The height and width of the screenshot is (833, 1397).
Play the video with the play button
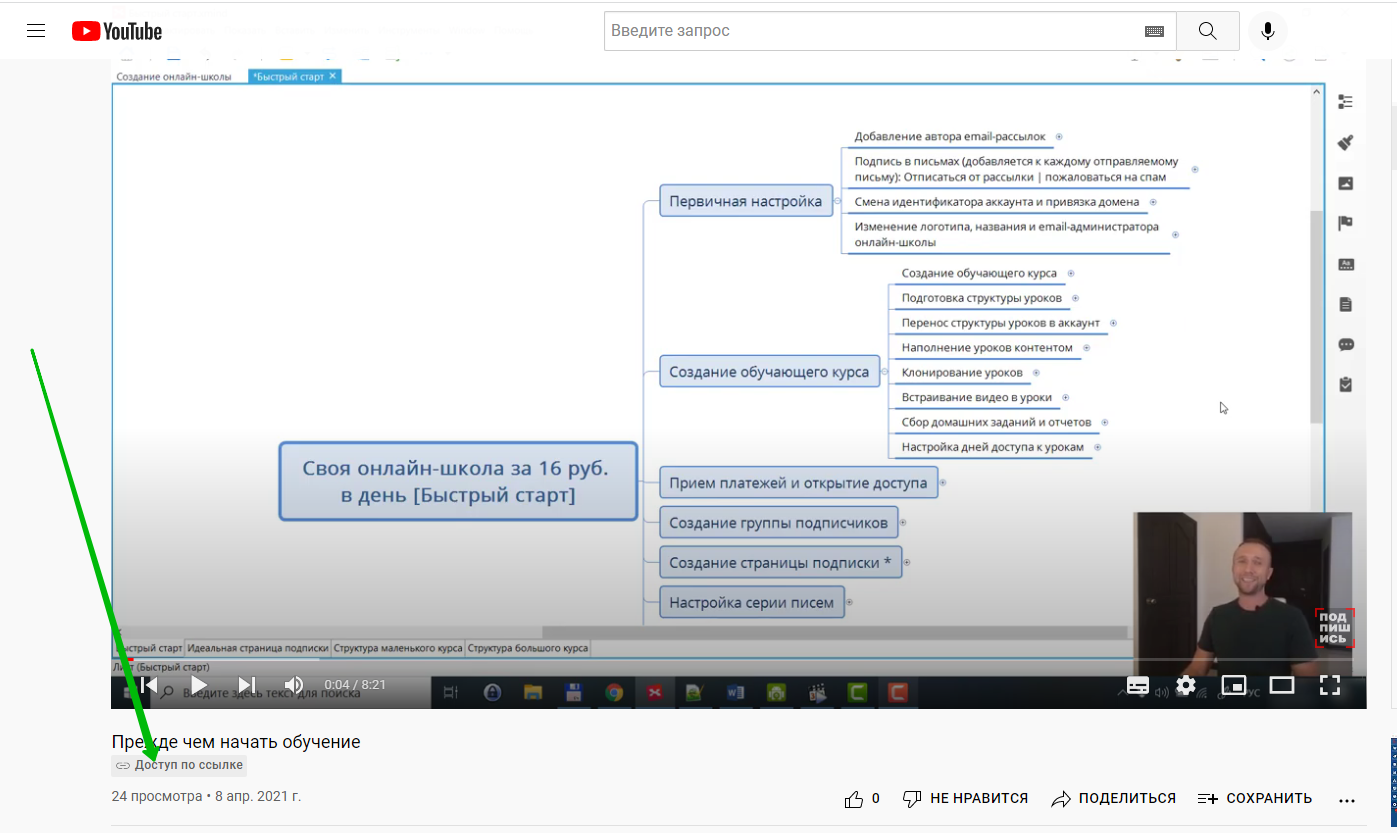click(198, 685)
